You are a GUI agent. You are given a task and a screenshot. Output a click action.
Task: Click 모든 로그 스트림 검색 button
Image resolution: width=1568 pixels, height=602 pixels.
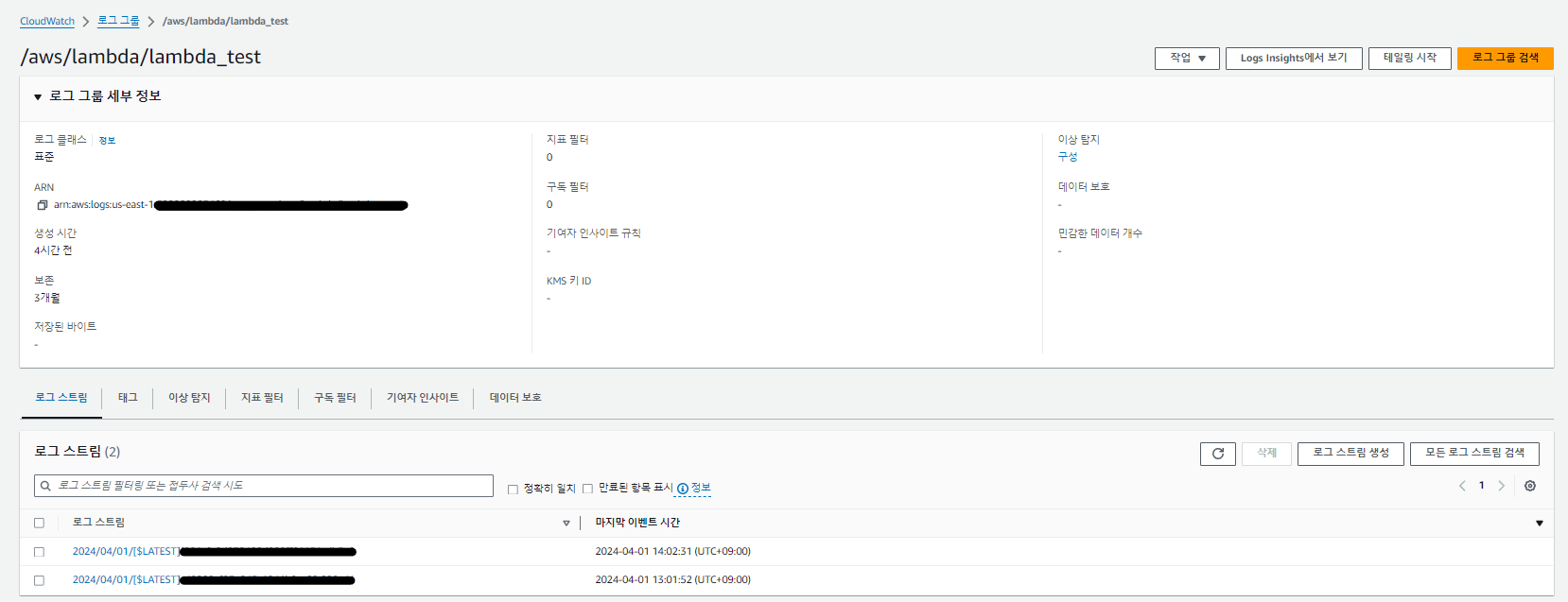coord(1474,454)
